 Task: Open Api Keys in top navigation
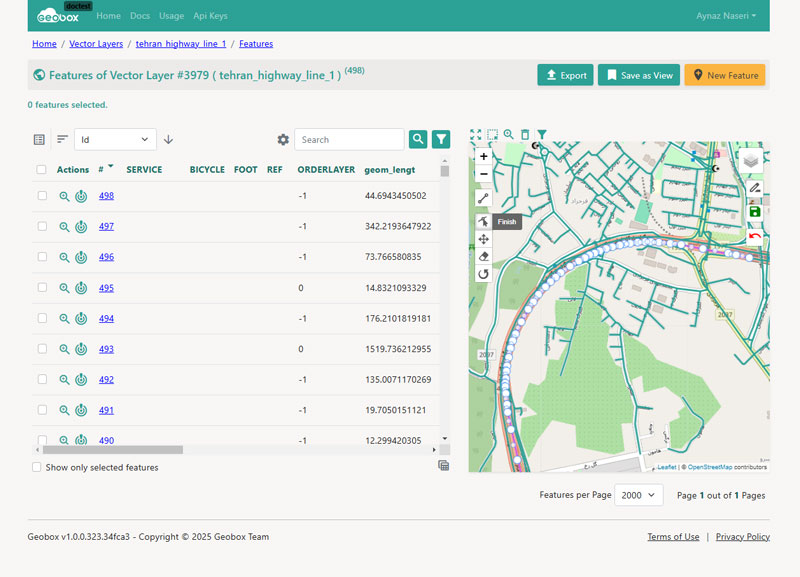210,16
